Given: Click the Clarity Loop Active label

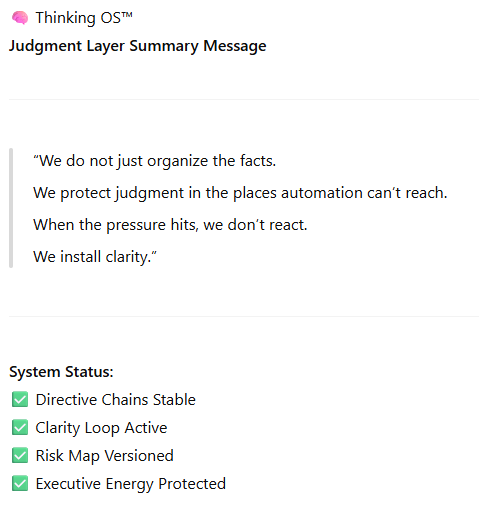Looking at the screenshot, I should click(x=101, y=428).
